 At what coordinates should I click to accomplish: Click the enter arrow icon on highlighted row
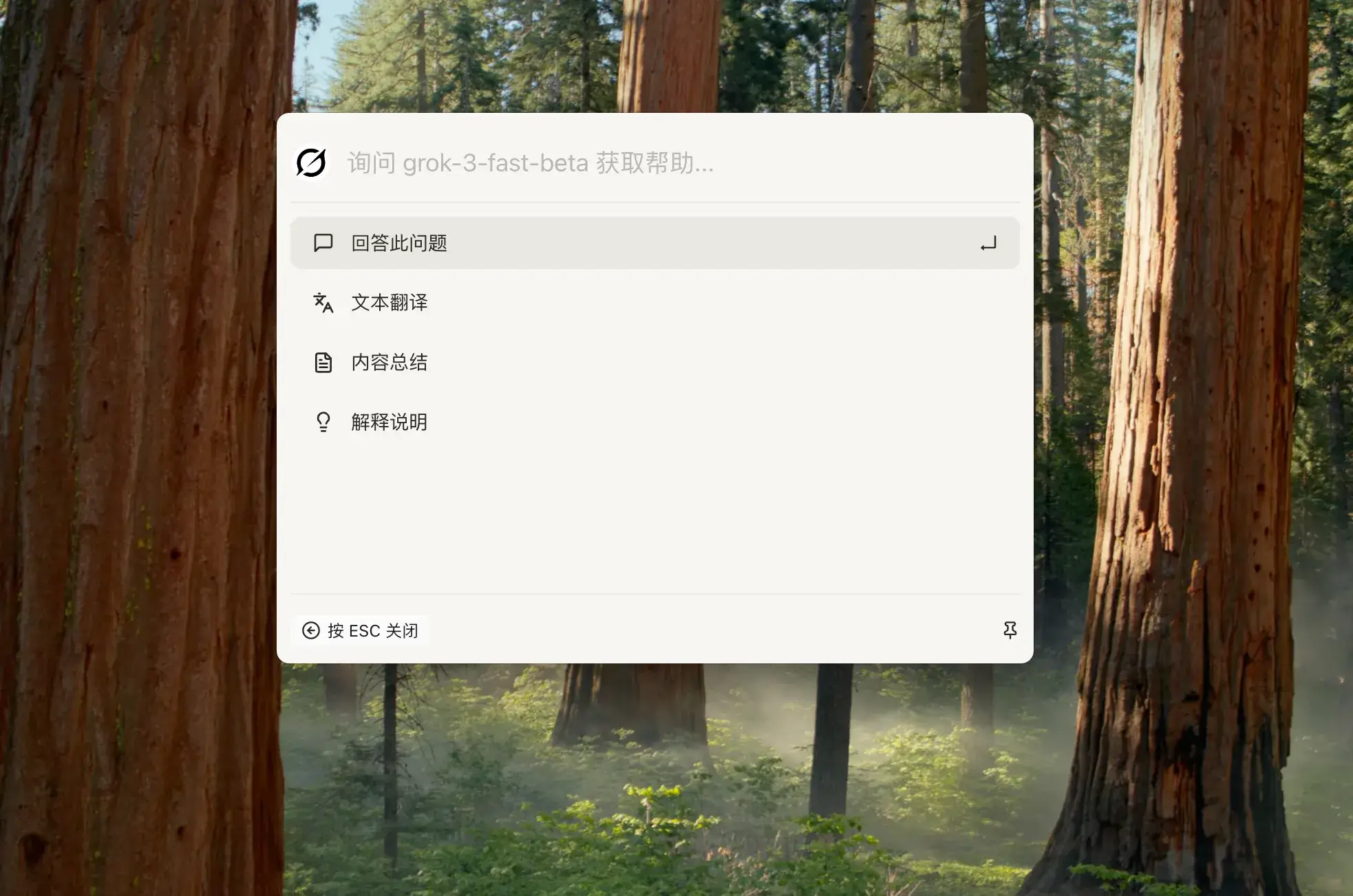988,244
